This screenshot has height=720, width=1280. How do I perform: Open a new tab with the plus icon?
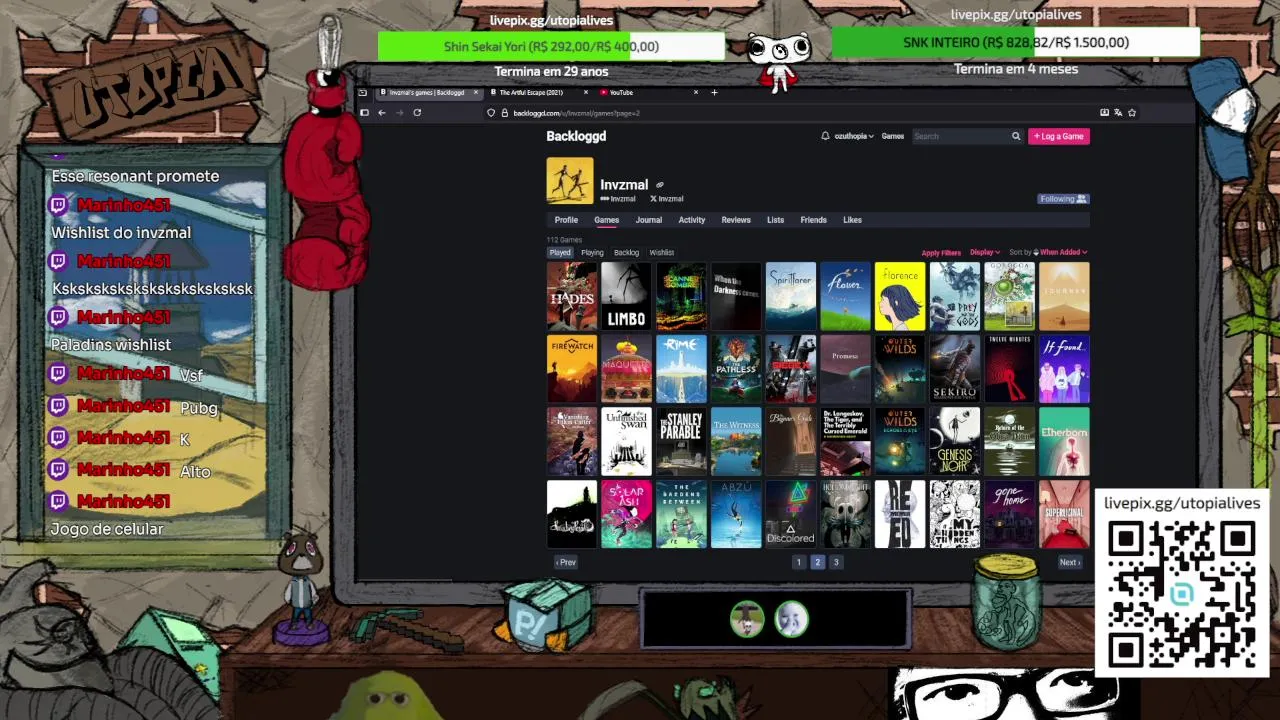(x=714, y=92)
